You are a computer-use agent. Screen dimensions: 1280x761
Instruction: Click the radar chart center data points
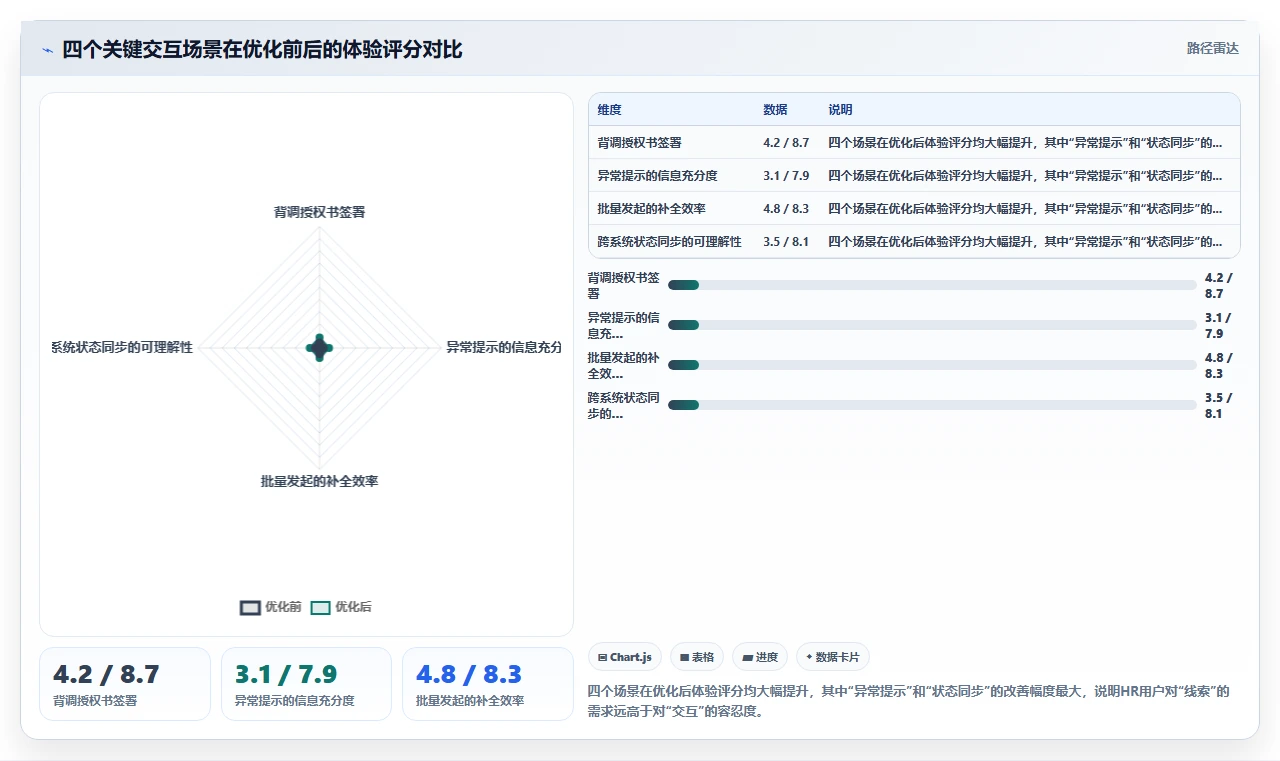pyautogui.click(x=319, y=347)
